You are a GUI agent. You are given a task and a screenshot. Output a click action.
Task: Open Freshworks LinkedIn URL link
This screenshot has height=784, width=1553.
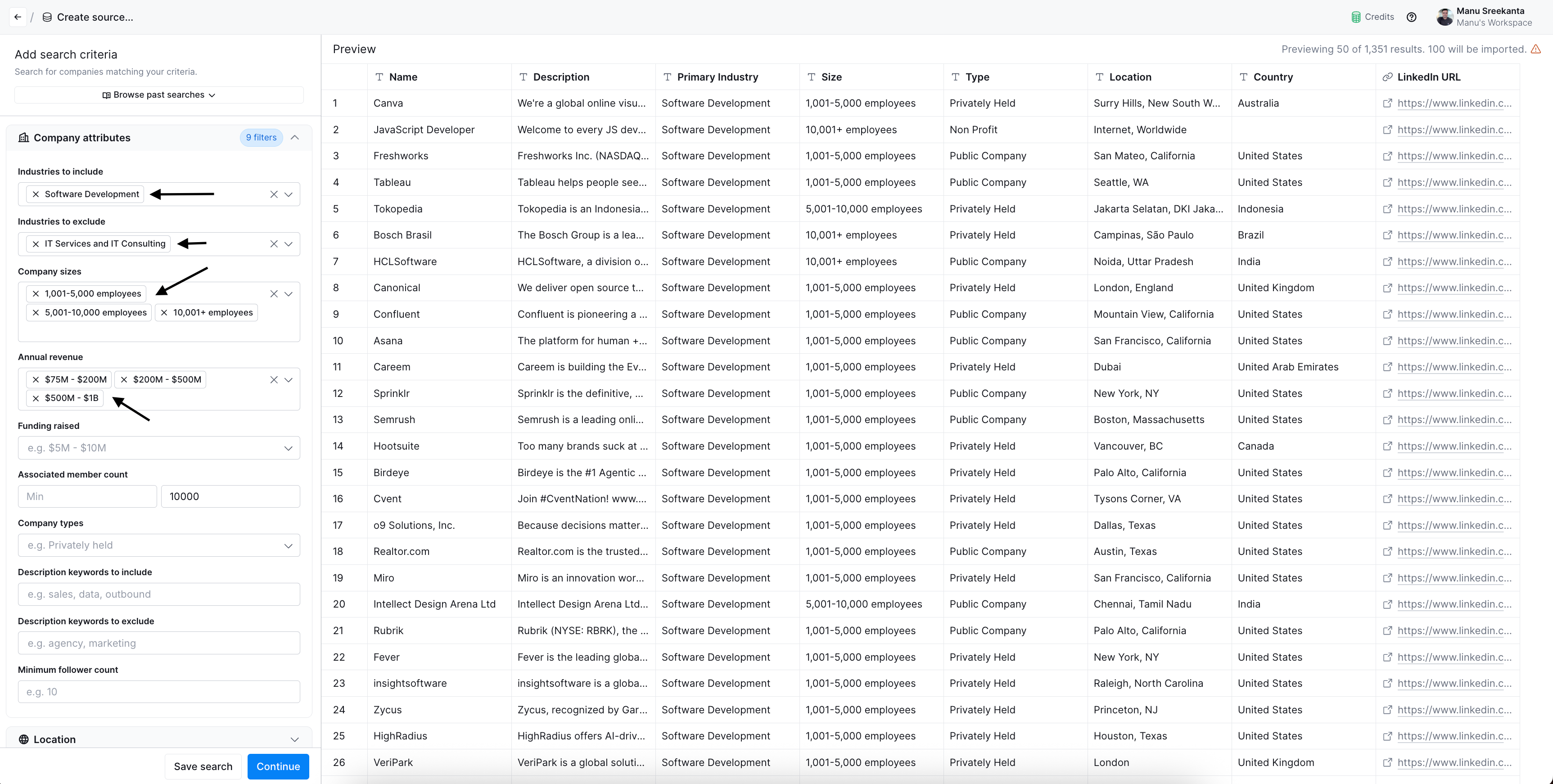click(1454, 156)
